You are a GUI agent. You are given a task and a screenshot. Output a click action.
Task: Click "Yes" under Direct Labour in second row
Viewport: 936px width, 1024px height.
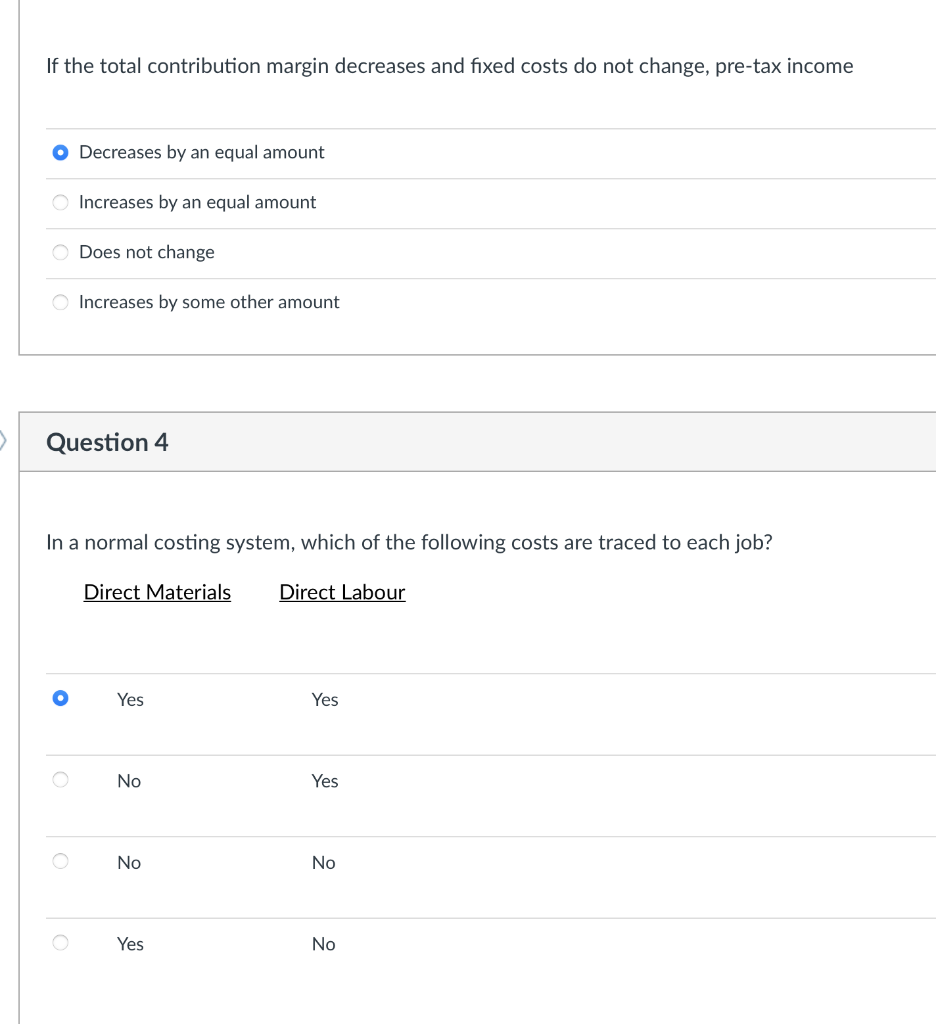coord(325,781)
